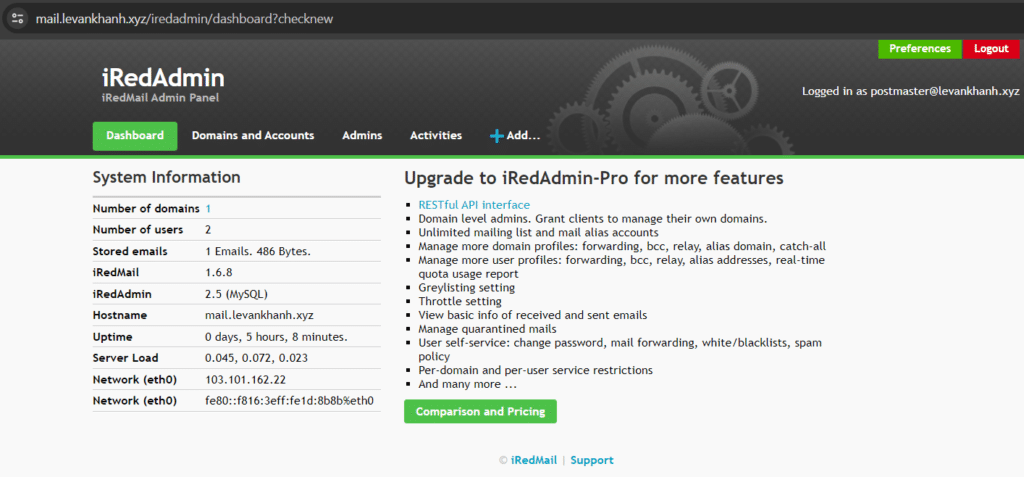
Task: Open the green Preferences button
Action: point(919,48)
